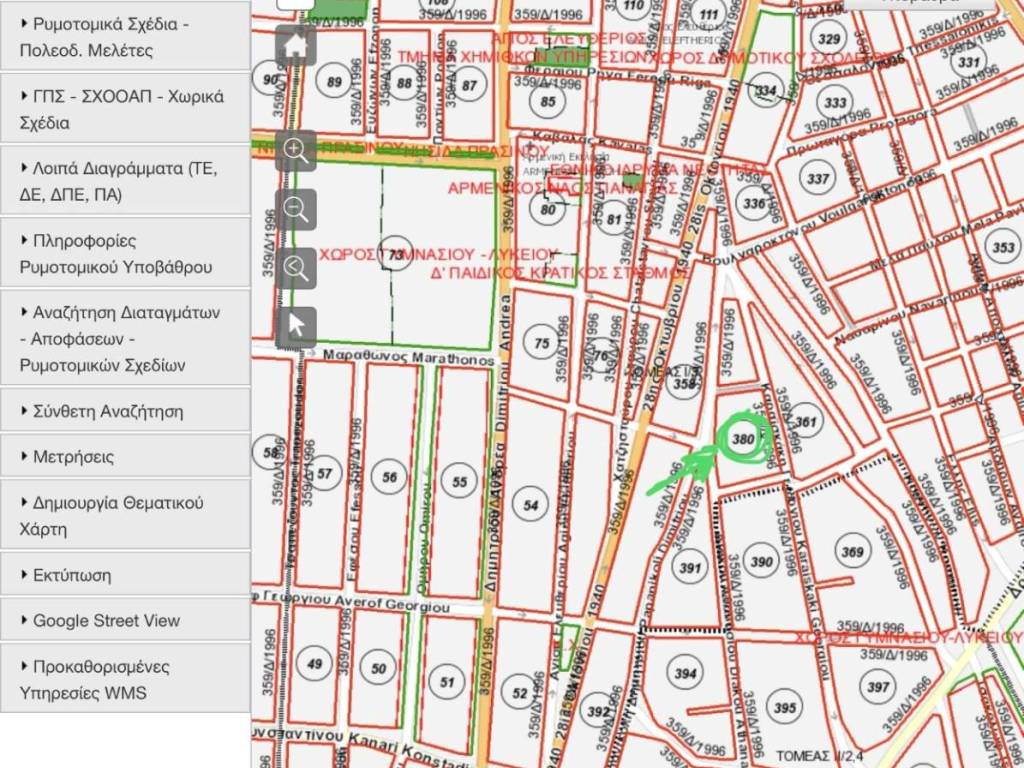The height and width of the screenshot is (768, 1024).
Task: Open Πληροφορίες Ρυμοτομικού Υποβάθρου panel
Action: pos(125,254)
